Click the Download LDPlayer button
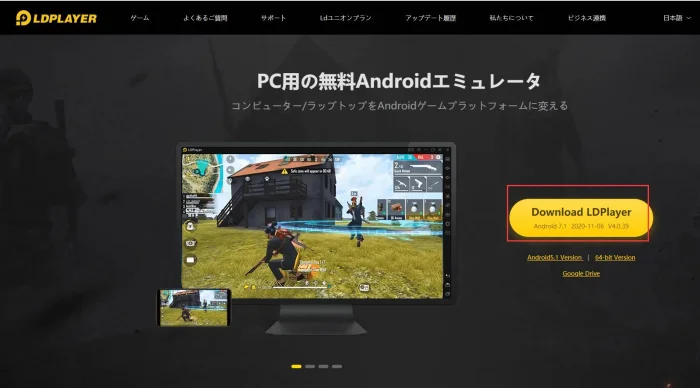 pyautogui.click(x=581, y=217)
